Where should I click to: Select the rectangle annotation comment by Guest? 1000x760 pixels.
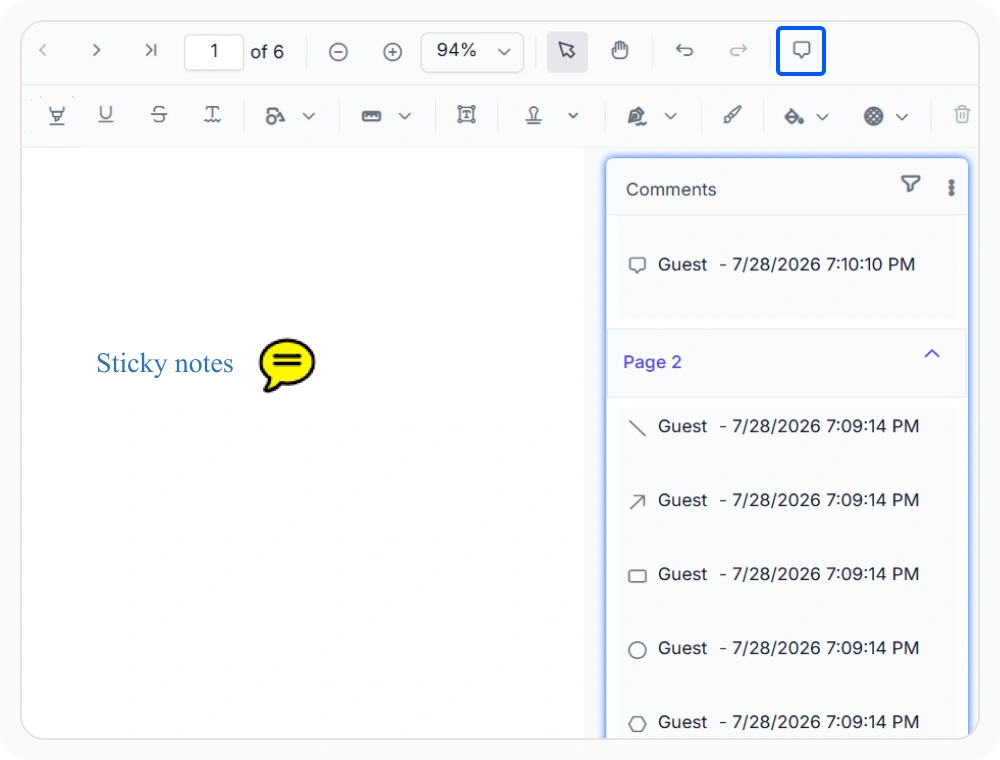point(787,574)
